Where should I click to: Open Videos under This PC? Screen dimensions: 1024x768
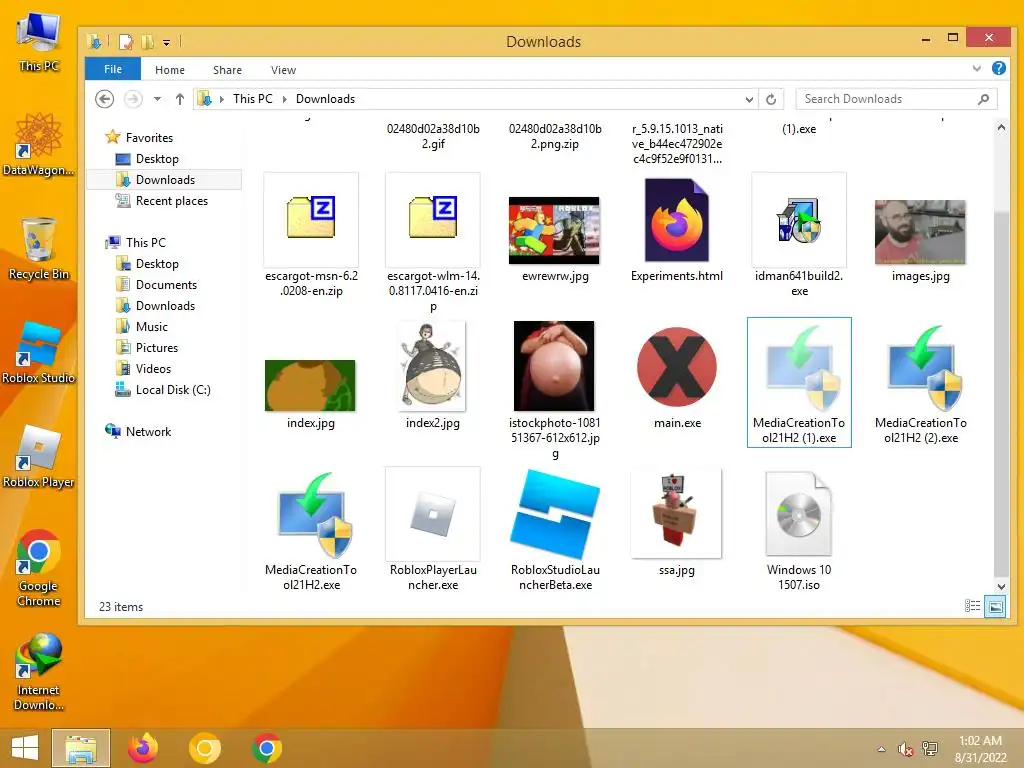[153, 368]
